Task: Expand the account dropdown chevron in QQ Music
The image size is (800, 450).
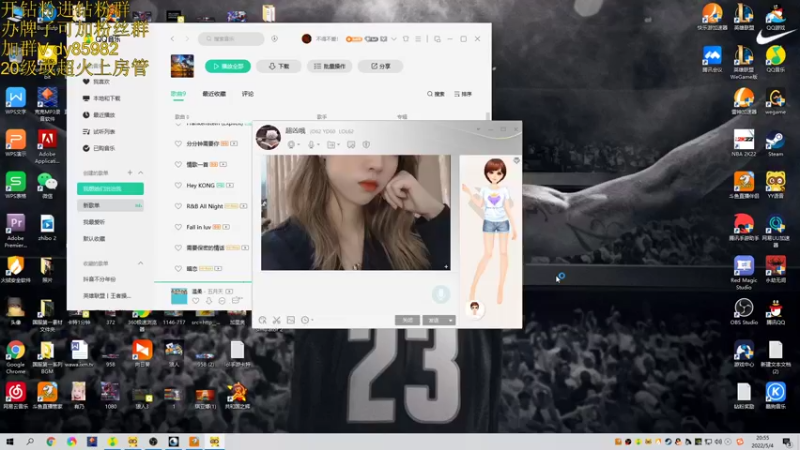Action: [x=393, y=39]
